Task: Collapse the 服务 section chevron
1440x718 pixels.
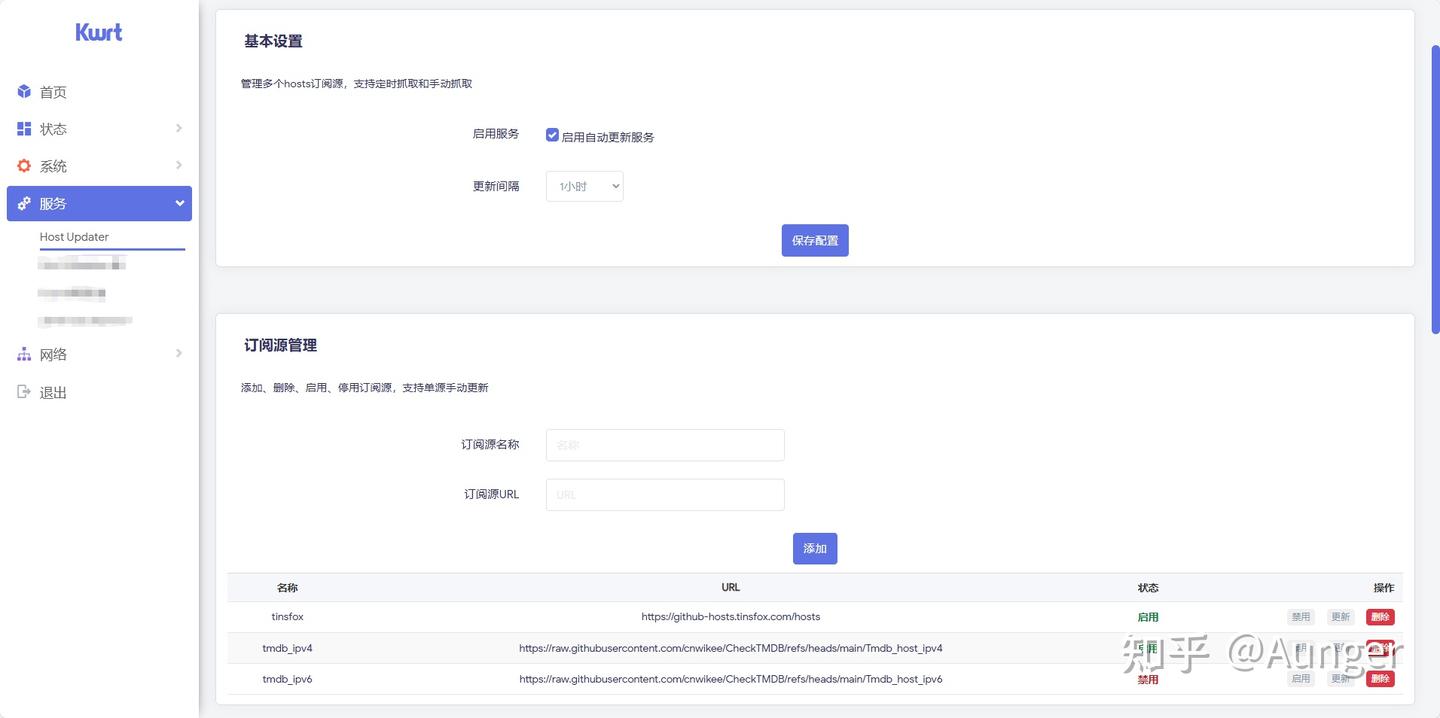Action: [179, 203]
